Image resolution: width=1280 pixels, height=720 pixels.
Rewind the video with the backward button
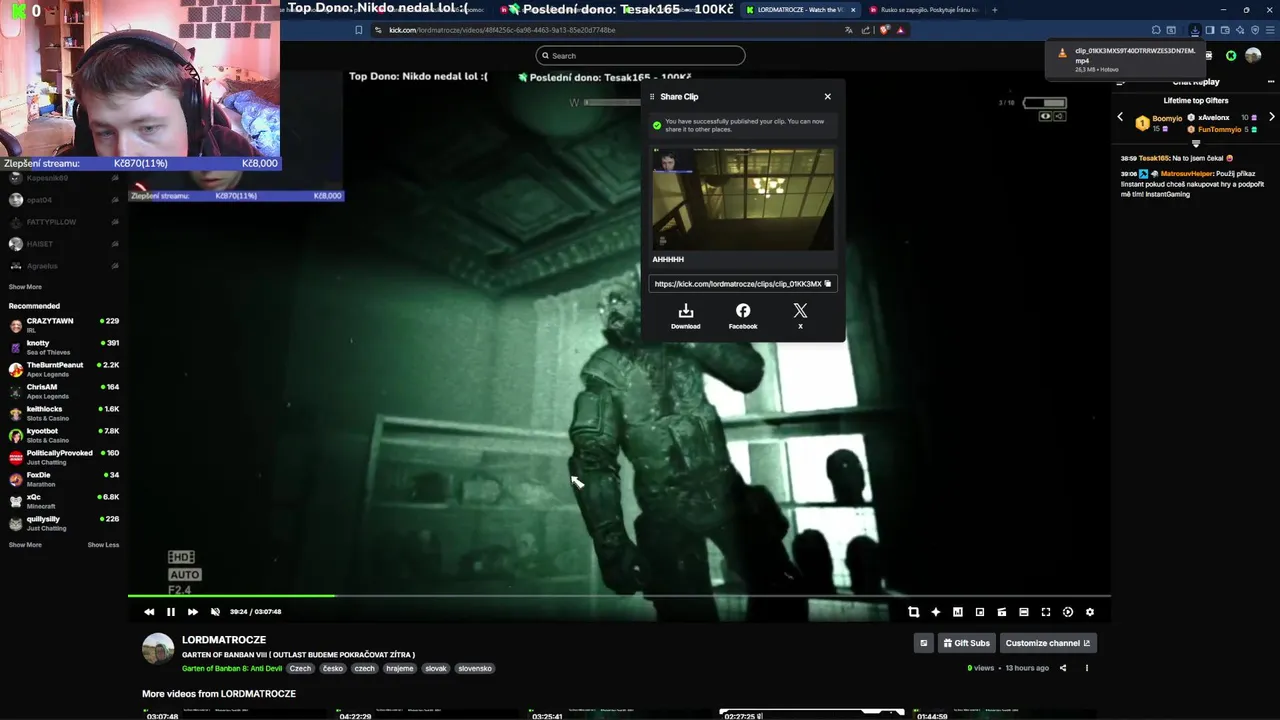coord(149,612)
